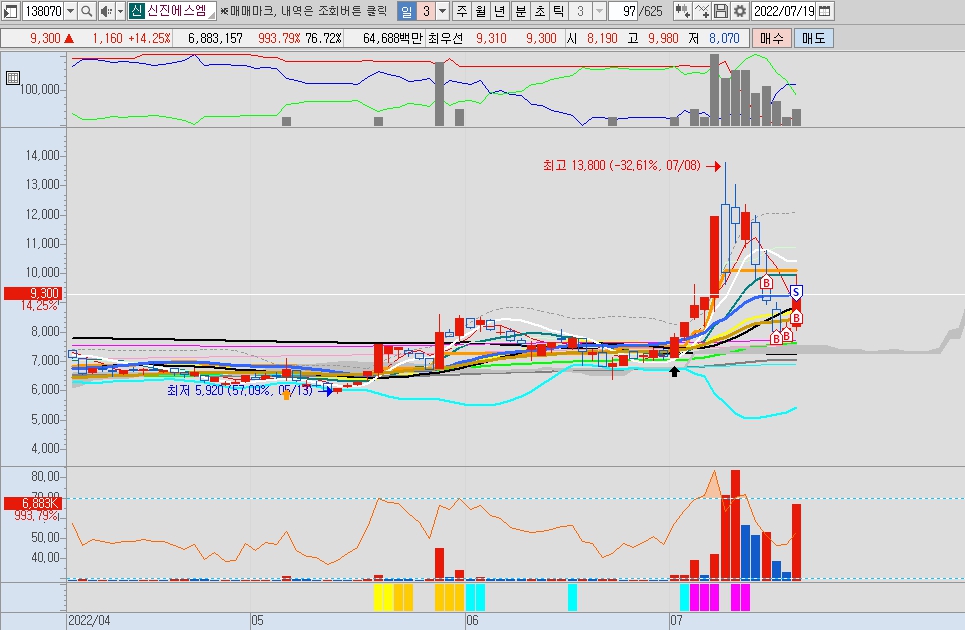This screenshot has height=630, width=965.
Task: Click the 100,000 label in top pane
Action: 39,89
